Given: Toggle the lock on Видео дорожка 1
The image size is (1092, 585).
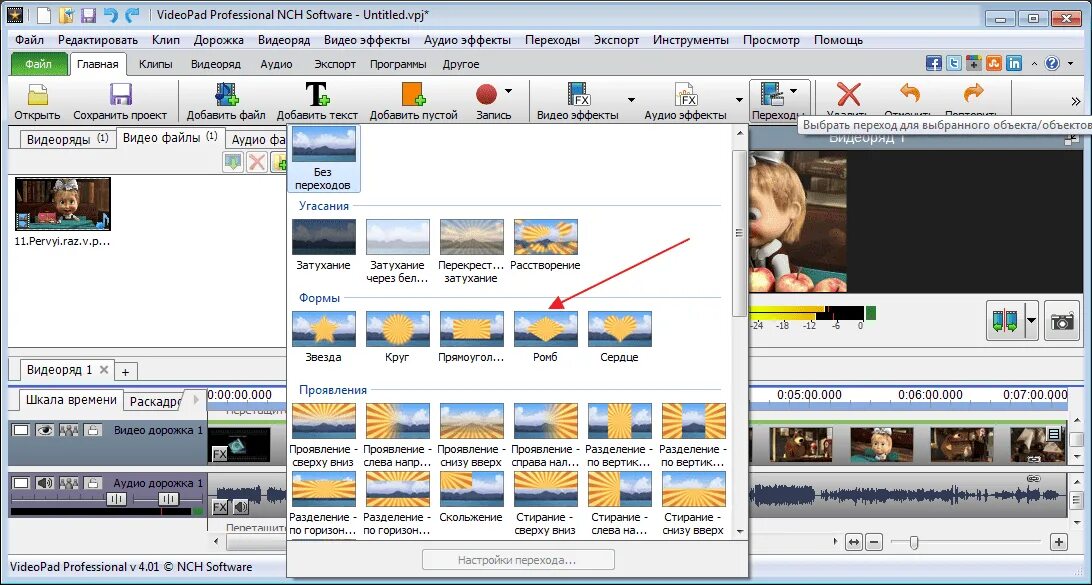Looking at the screenshot, I should tap(92, 430).
